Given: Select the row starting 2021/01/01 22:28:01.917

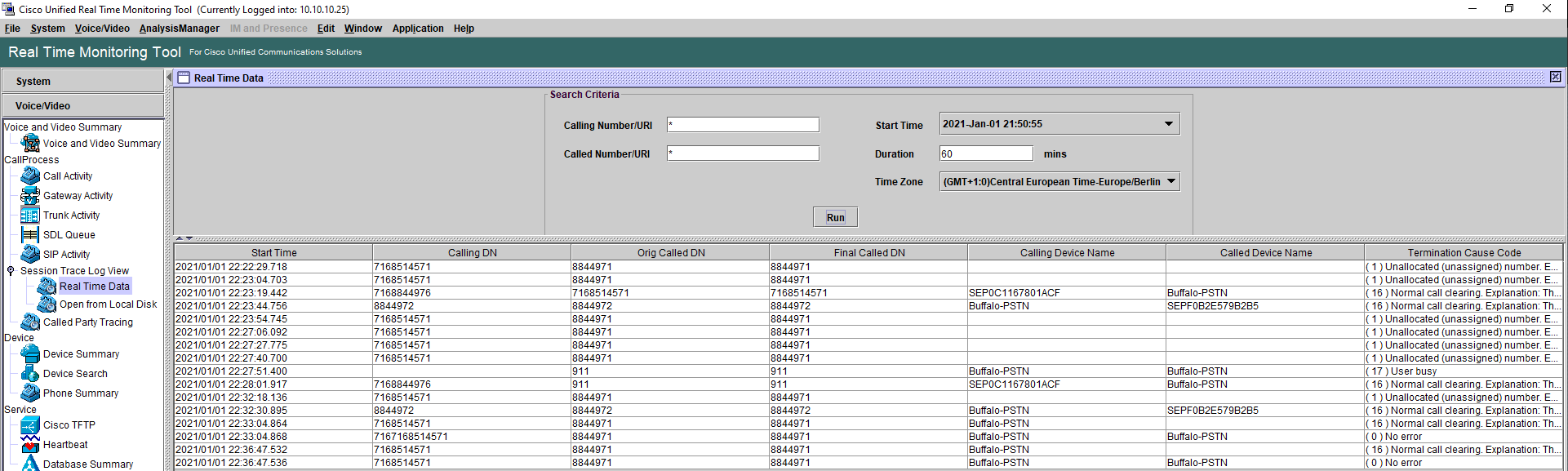Looking at the screenshot, I should 868,384.
